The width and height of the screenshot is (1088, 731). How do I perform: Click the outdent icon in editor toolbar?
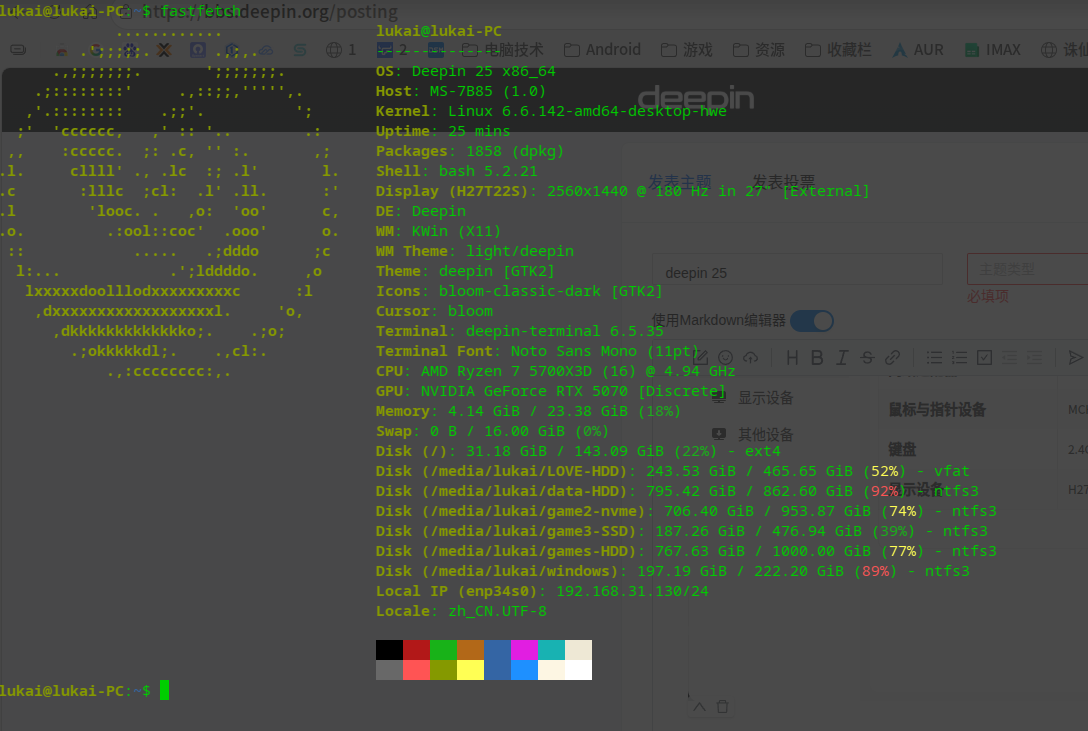(x=1009, y=357)
